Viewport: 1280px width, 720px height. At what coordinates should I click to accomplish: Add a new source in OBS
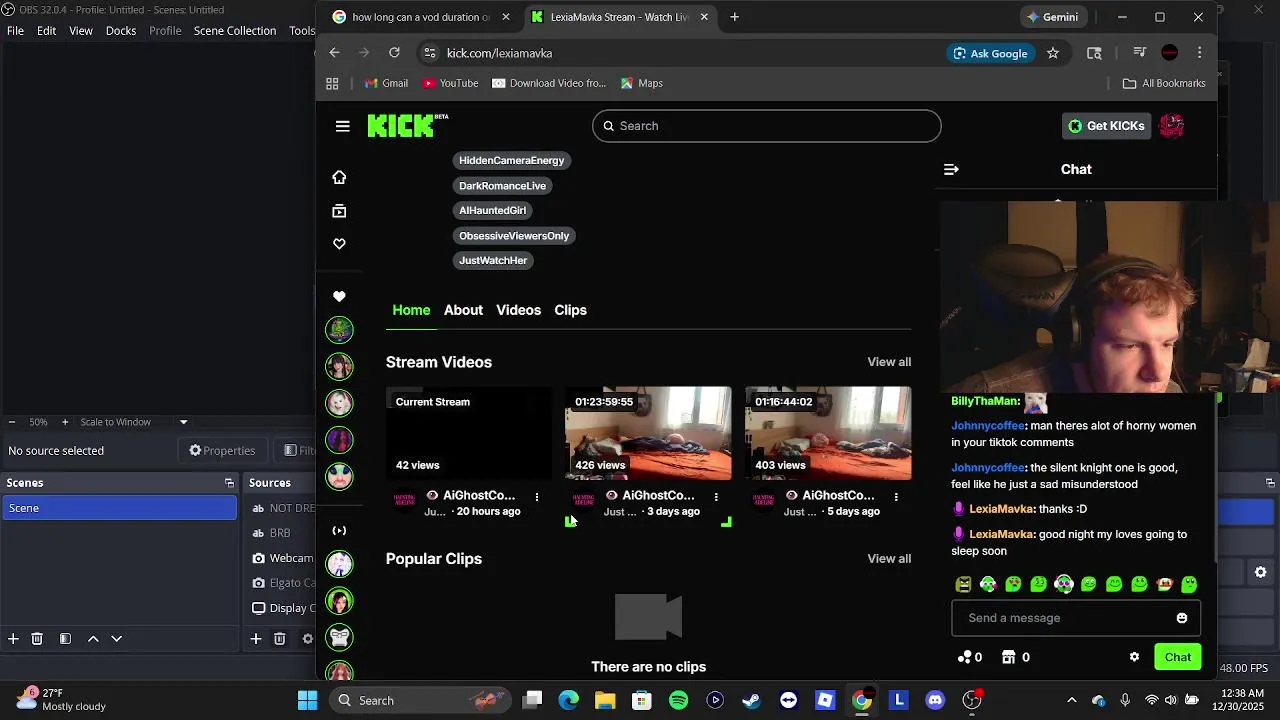[x=256, y=639]
